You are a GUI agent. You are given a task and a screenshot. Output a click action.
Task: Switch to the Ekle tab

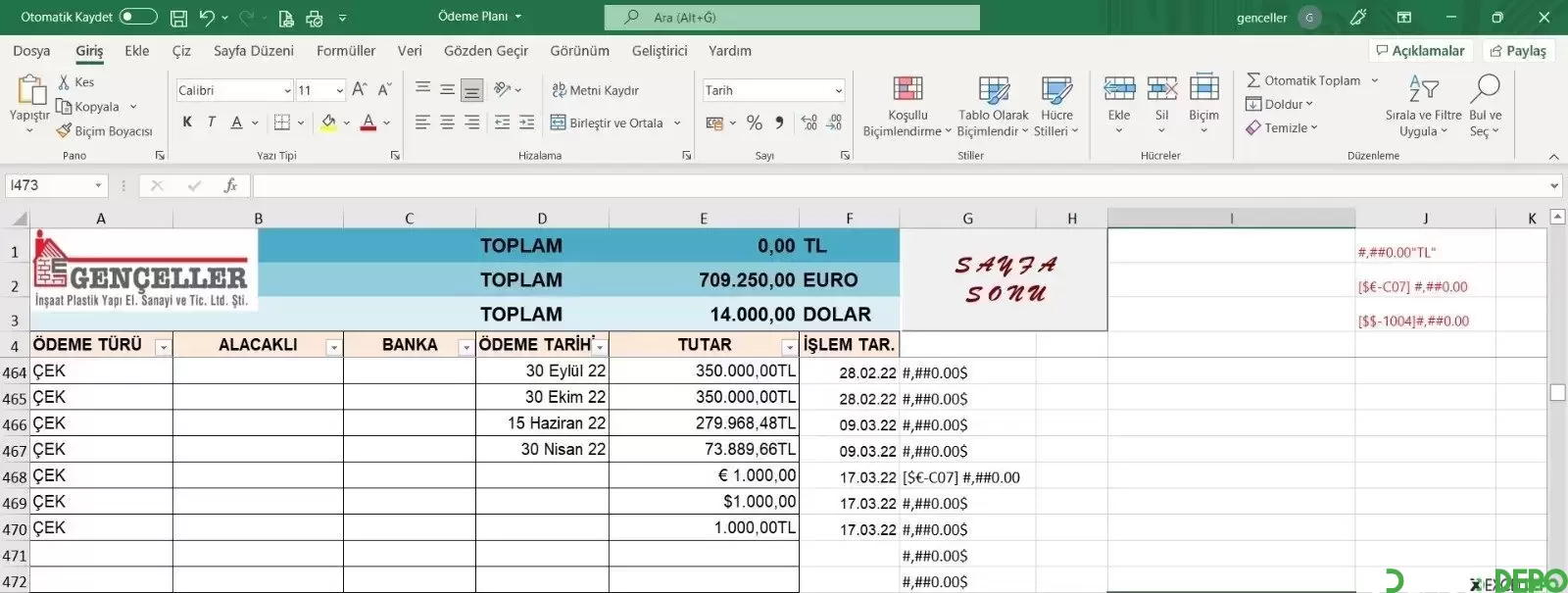tap(137, 51)
